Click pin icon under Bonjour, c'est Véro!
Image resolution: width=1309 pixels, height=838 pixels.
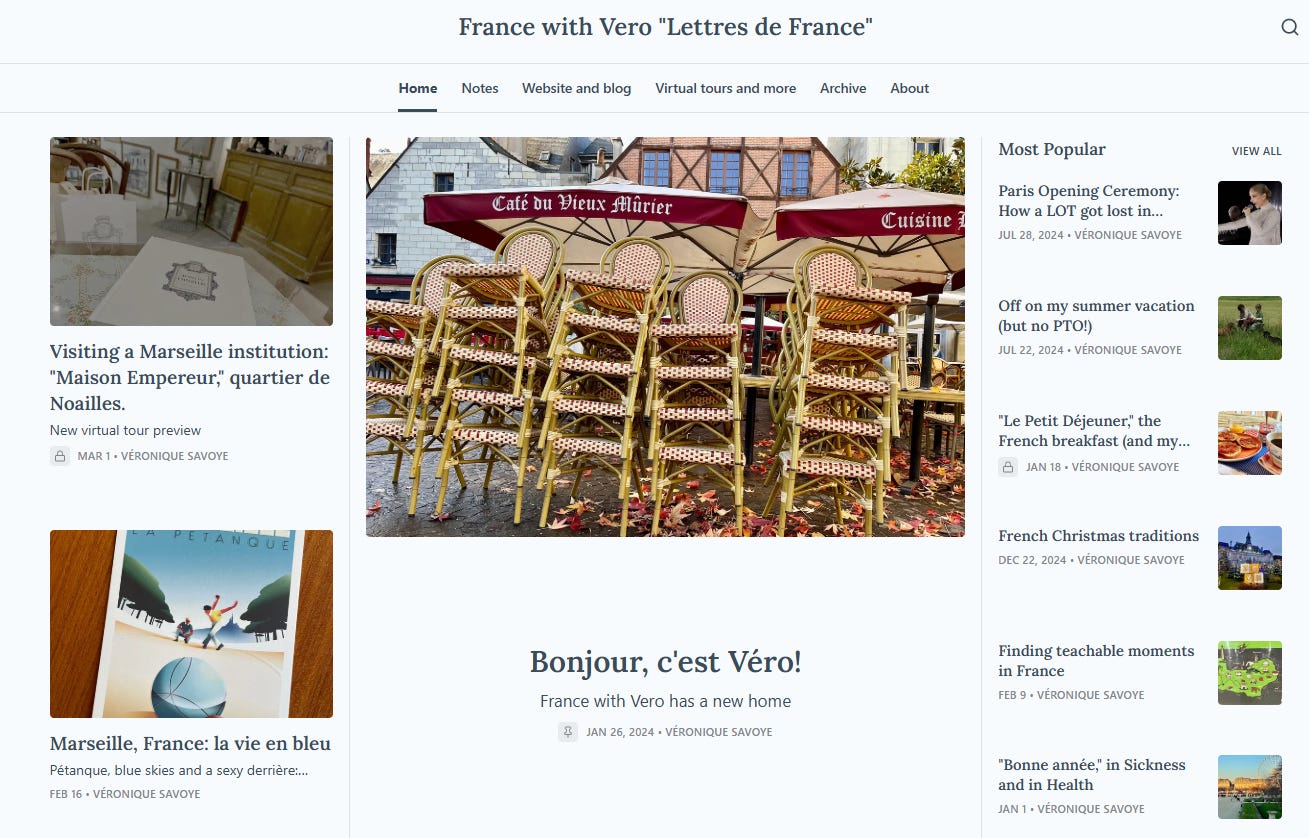568,732
